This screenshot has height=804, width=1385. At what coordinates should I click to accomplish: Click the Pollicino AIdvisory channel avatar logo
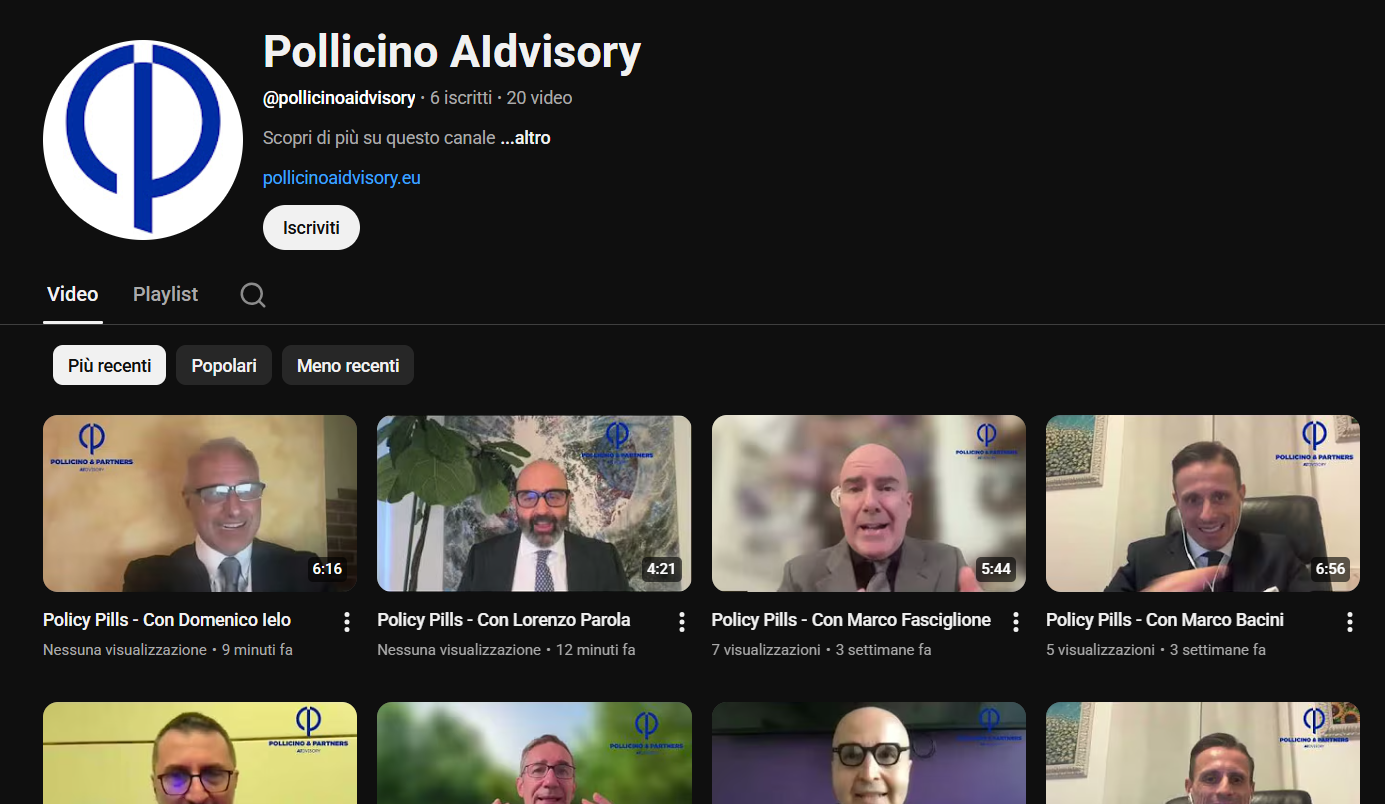click(x=143, y=140)
